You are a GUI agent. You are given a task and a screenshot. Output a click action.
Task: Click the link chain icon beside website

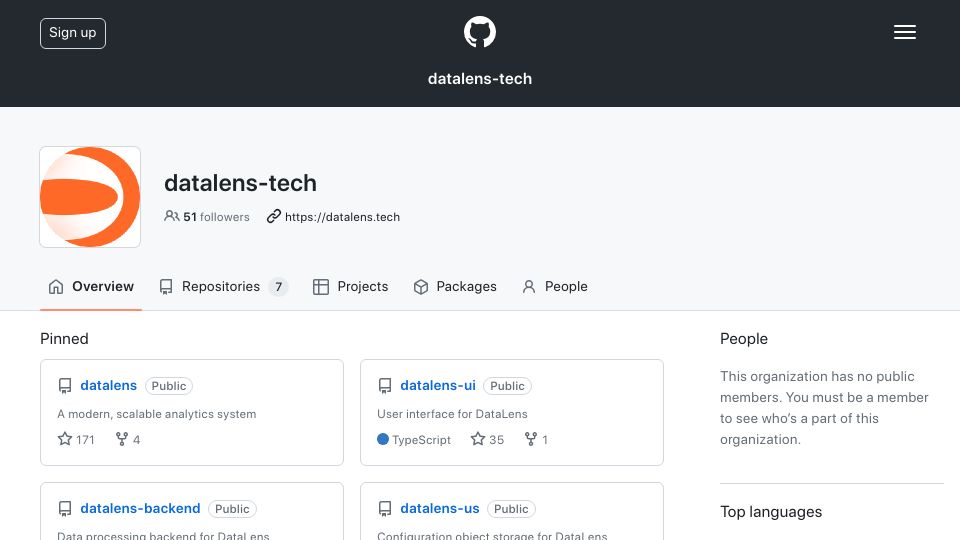coord(274,216)
